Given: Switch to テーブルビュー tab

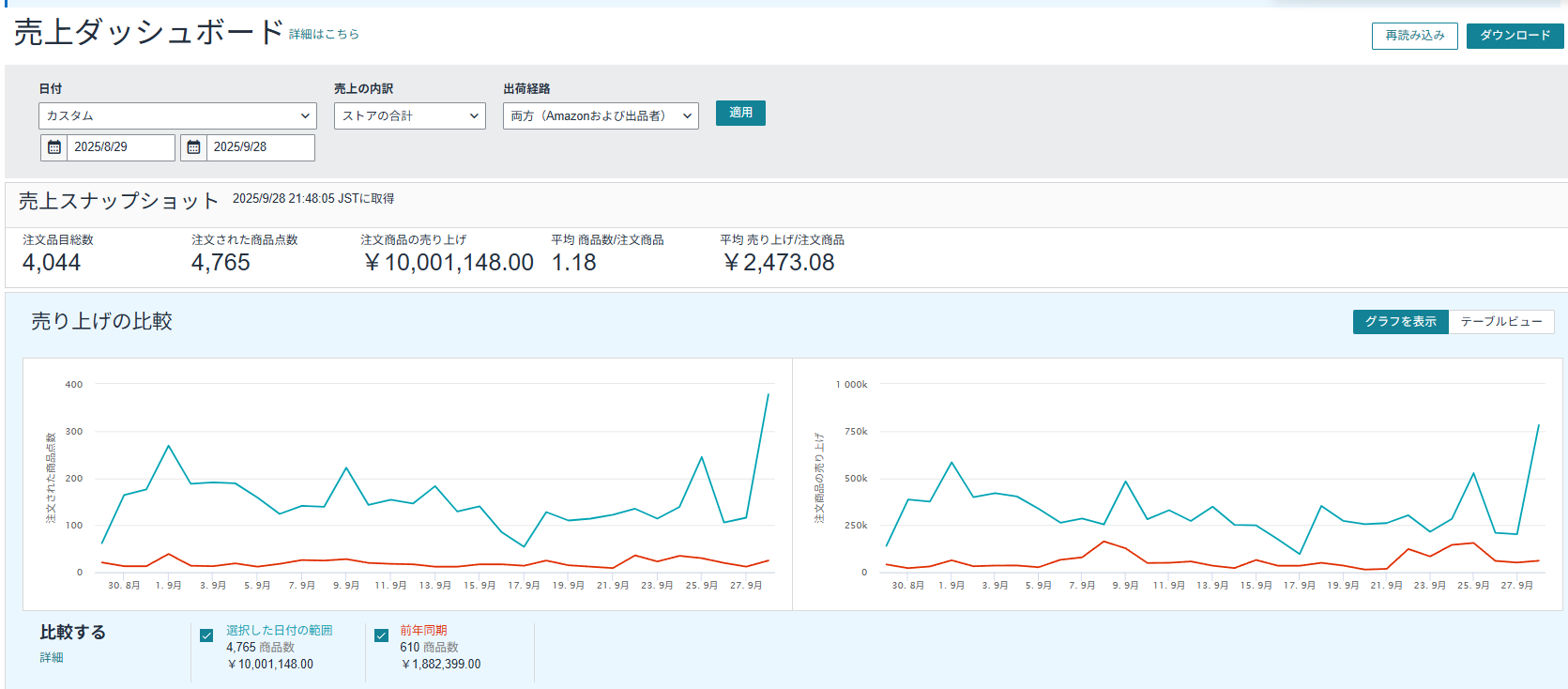Looking at the screenshot, I should tap(1500, 321).
